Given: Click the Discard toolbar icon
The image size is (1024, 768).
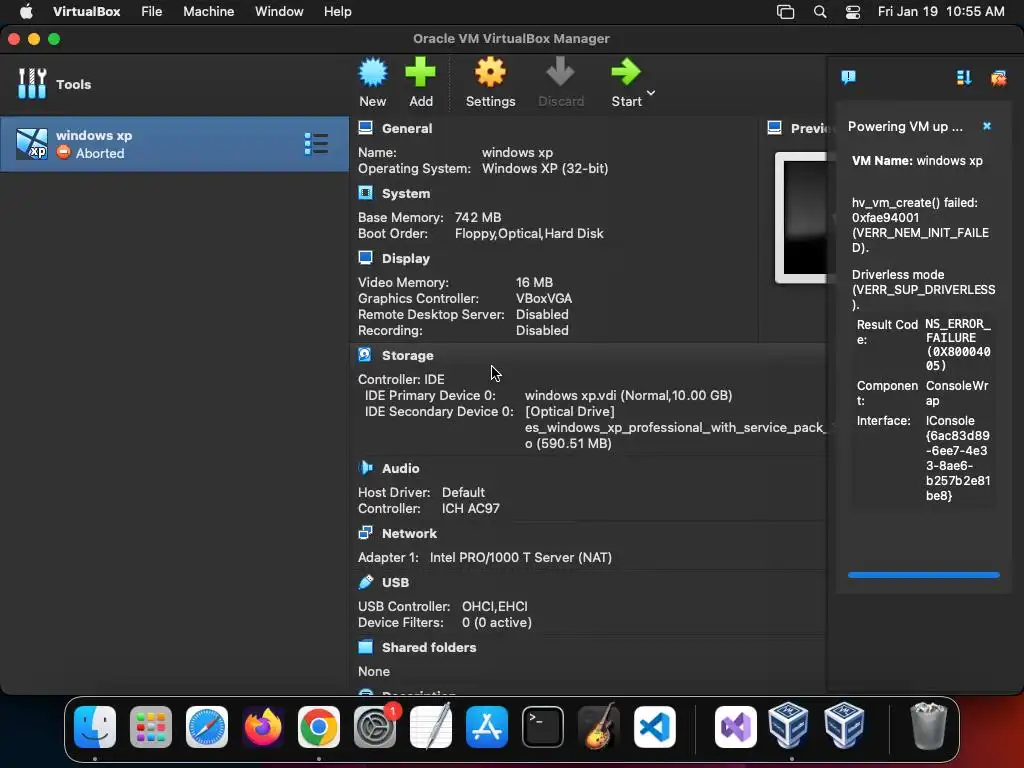Looking at the screenshot, I should tap(560, 72).
